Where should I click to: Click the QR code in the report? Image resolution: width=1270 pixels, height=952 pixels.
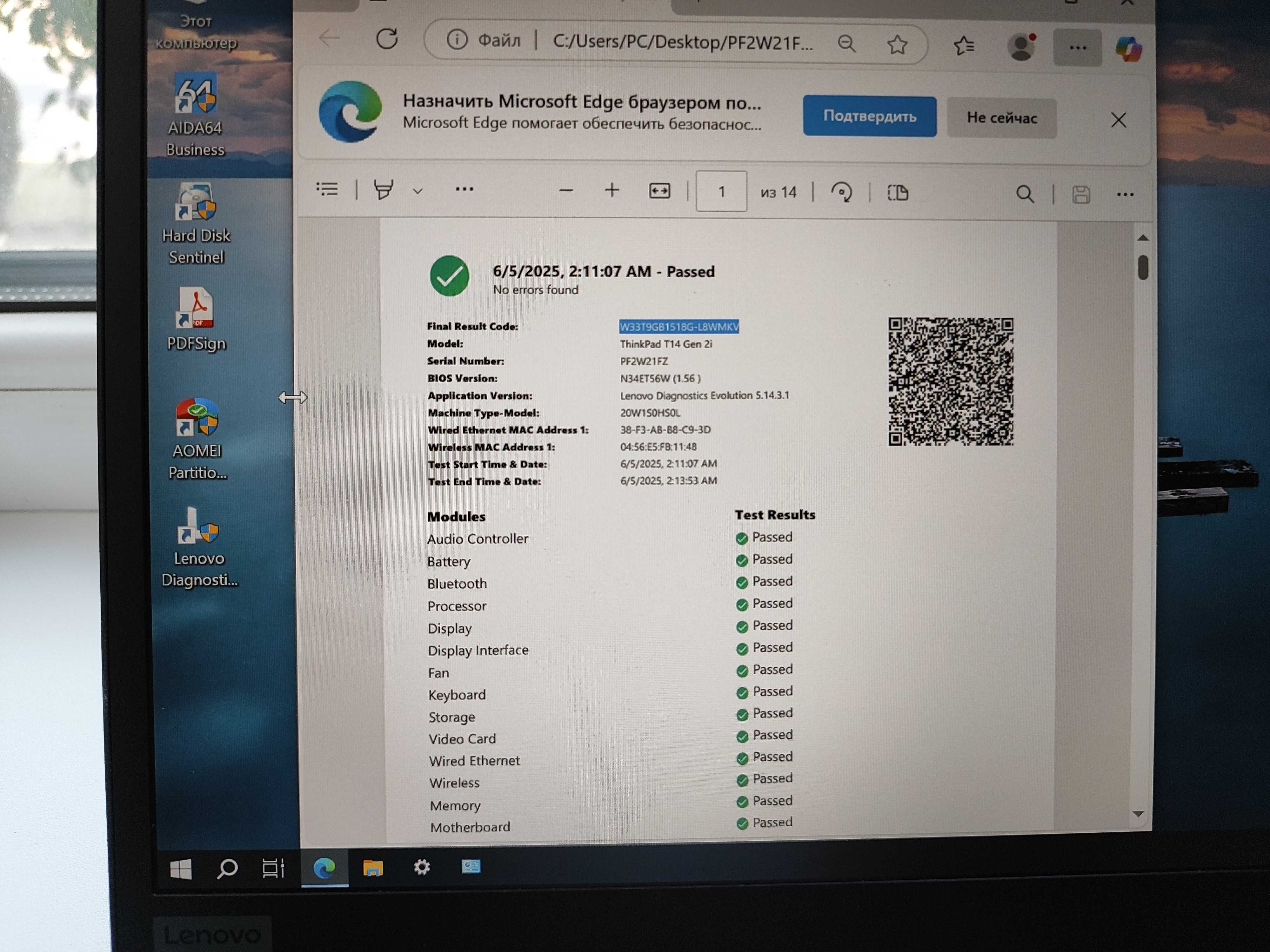point(951,381)
